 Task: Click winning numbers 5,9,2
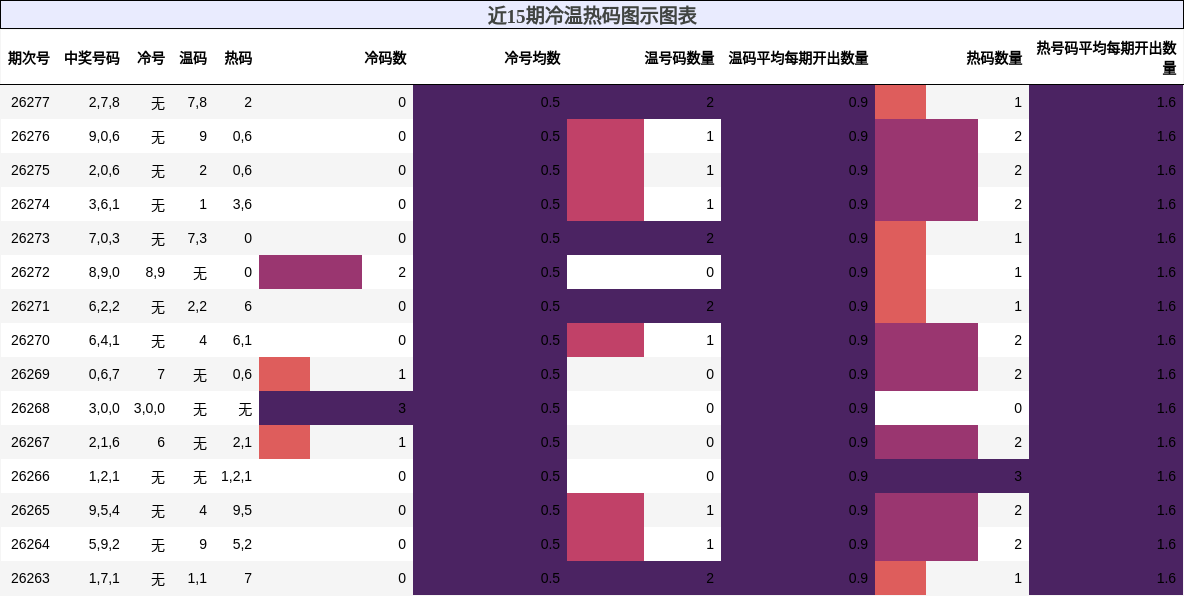pyautogui.click(x=104, y=544)
